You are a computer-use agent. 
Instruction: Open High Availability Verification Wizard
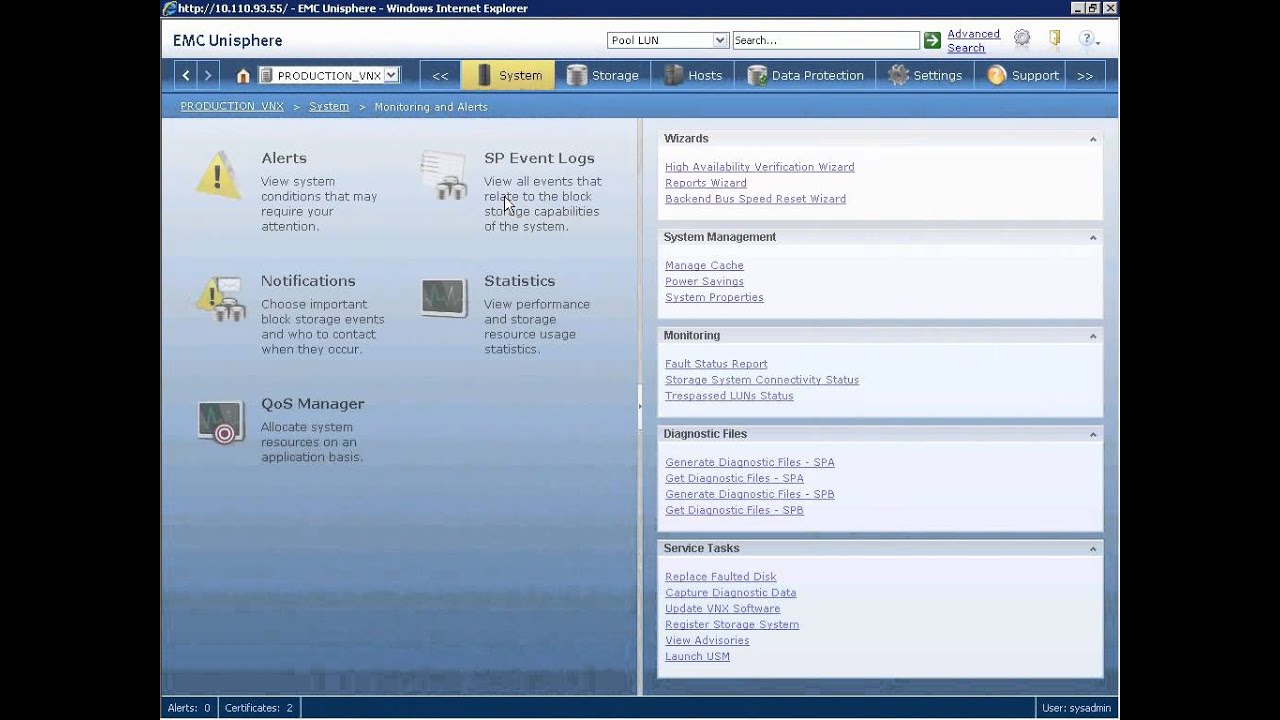[x=759, y=167]
